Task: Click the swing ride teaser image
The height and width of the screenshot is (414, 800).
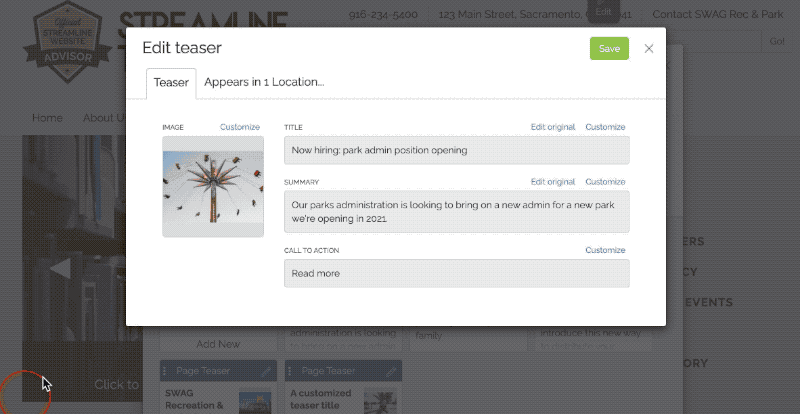Action: (213, 186)
